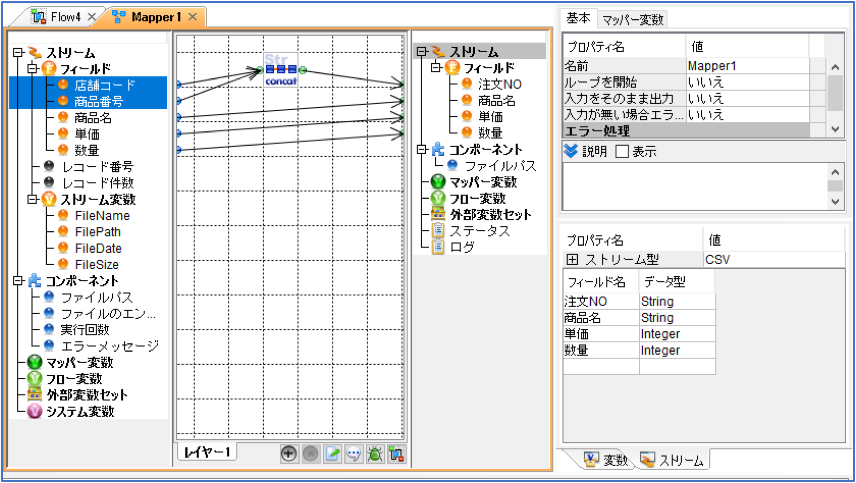Viewport: 856px width, 483px height.
Task: Click the Flow4 tab icon
Action: coord(38,16)
